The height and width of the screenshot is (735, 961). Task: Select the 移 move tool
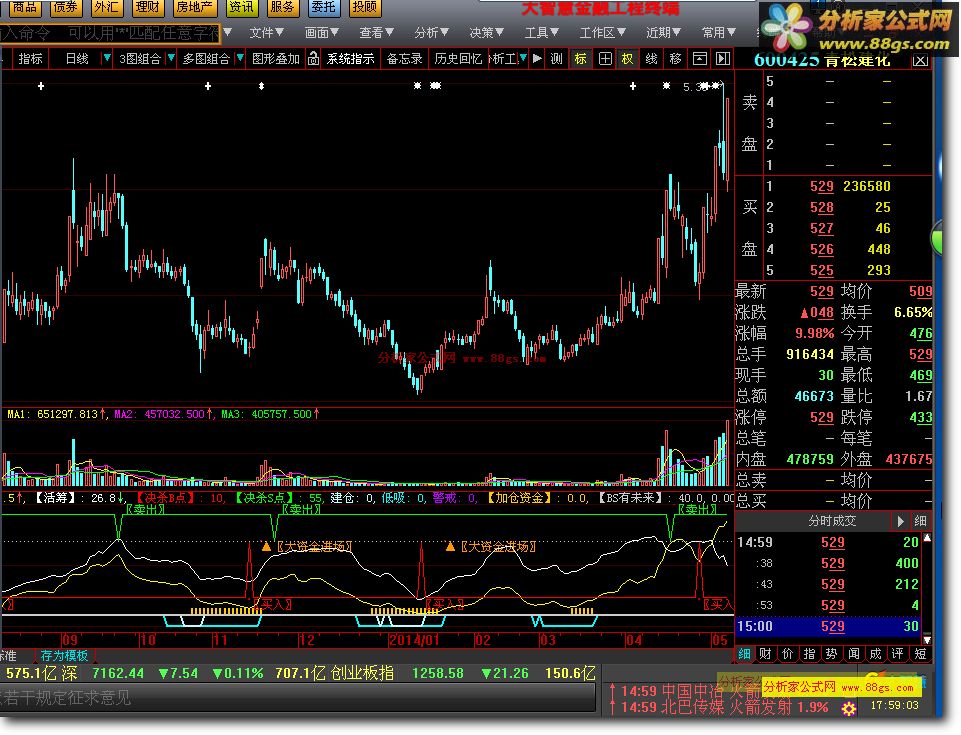coord(675,58)
